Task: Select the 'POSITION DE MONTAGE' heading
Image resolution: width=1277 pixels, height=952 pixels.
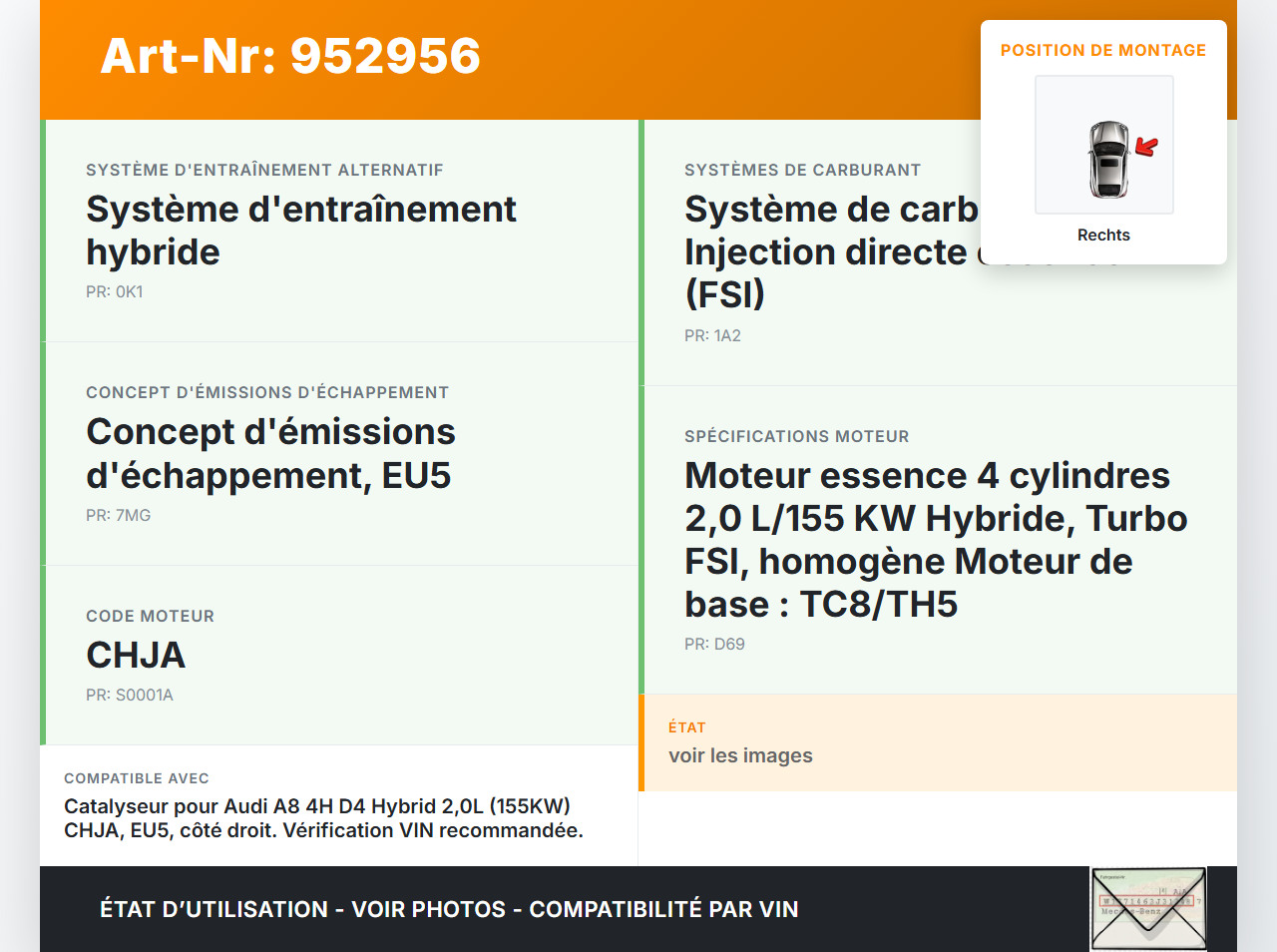Action: pos(1103,51)
